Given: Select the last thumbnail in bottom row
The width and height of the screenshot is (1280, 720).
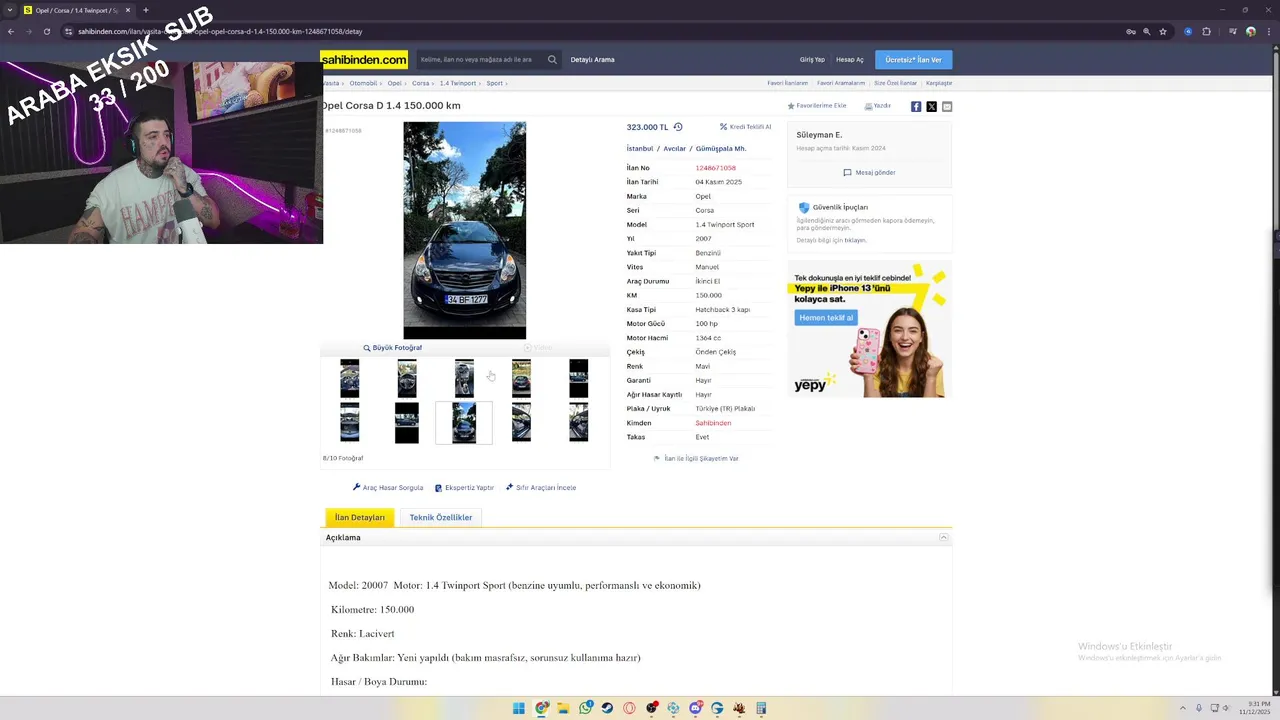Looking at the screenshot, I should (579, 422).
